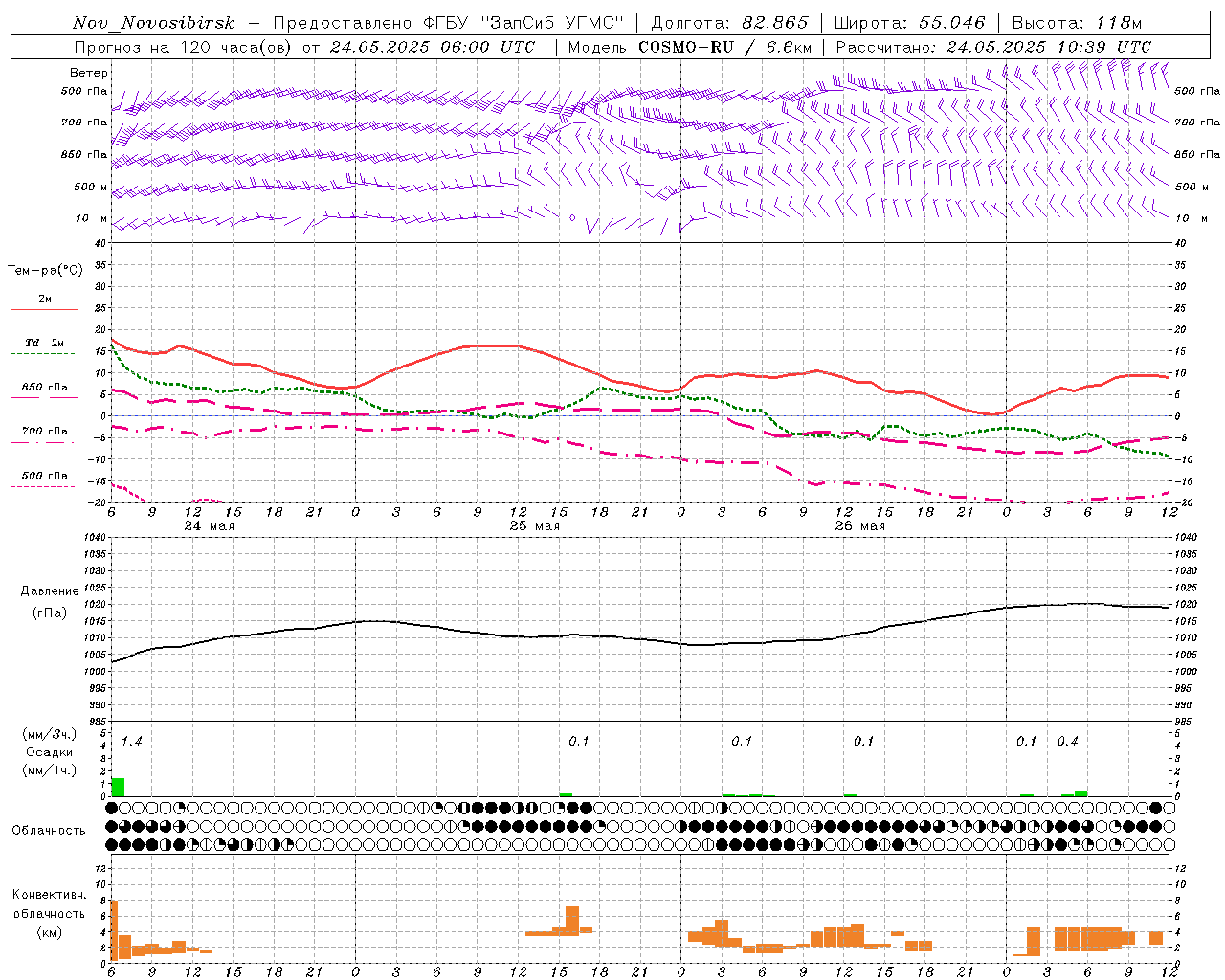Click the '(мм/3ч.)' precipitation unit label
The width and height of the screenshot is (1225, 980).
tap(49, 734)
